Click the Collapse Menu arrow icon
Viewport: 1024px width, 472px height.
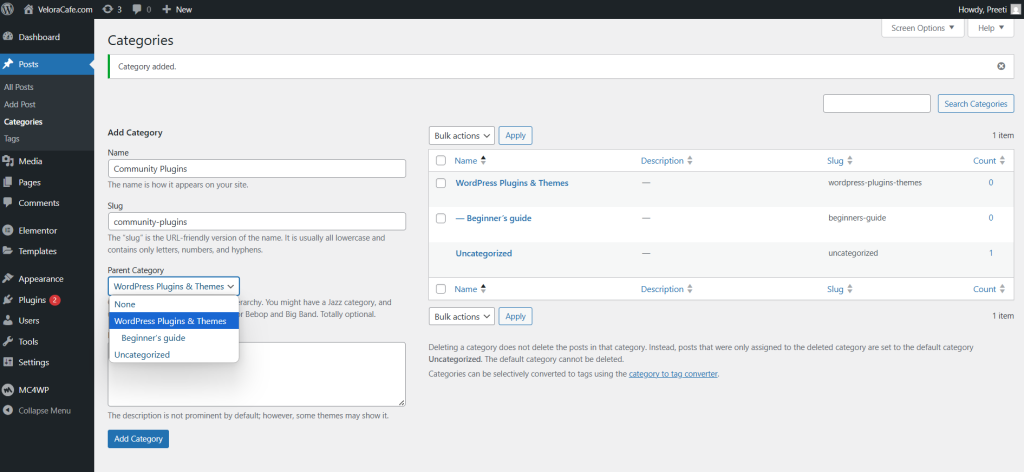(8, 411)
